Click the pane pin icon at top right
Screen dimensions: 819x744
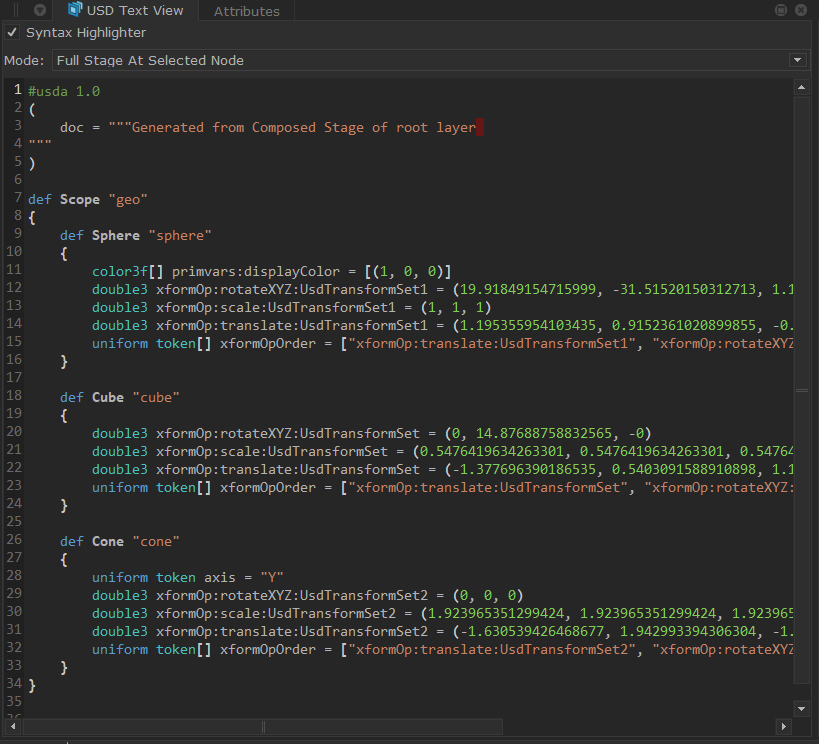pos(781,10)
